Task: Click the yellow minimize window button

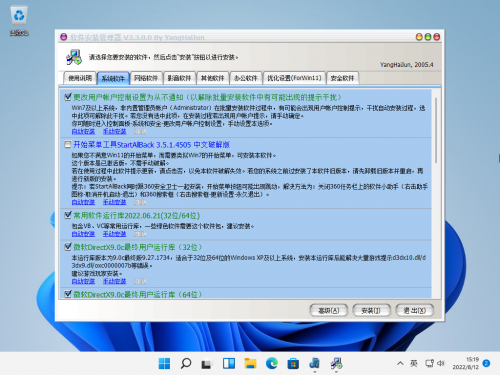Action: [419, 37]
